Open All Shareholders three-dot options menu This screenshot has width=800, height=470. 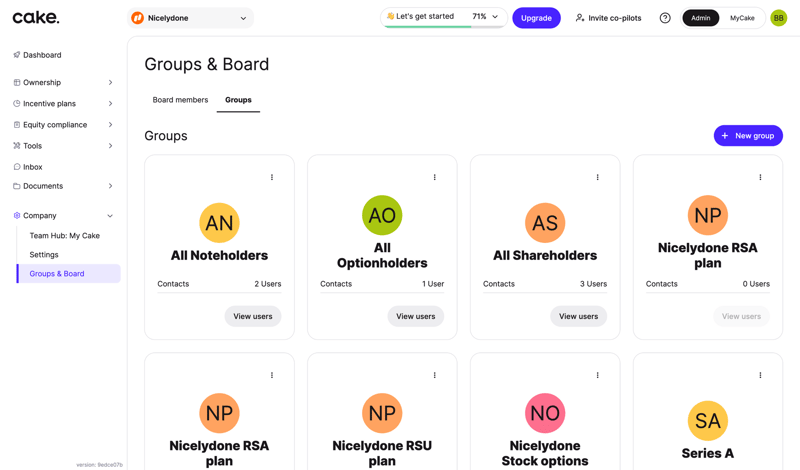click(x=598, y=177)
